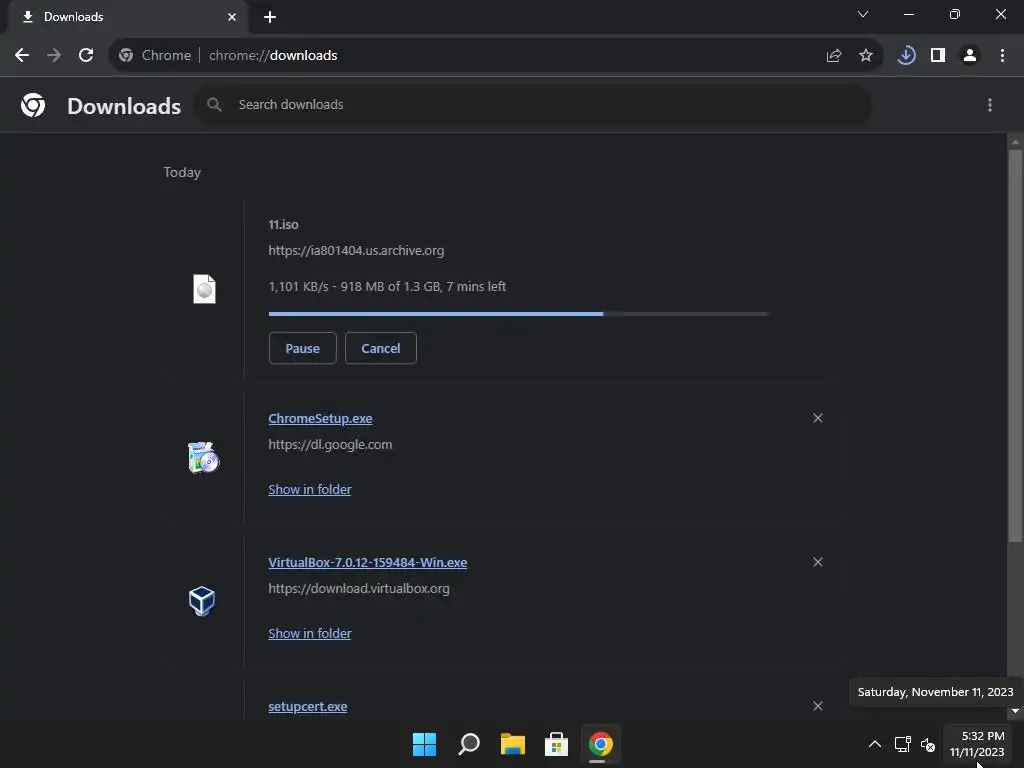Remove VirtualBox installer from the list

click(x=818, y=562)
